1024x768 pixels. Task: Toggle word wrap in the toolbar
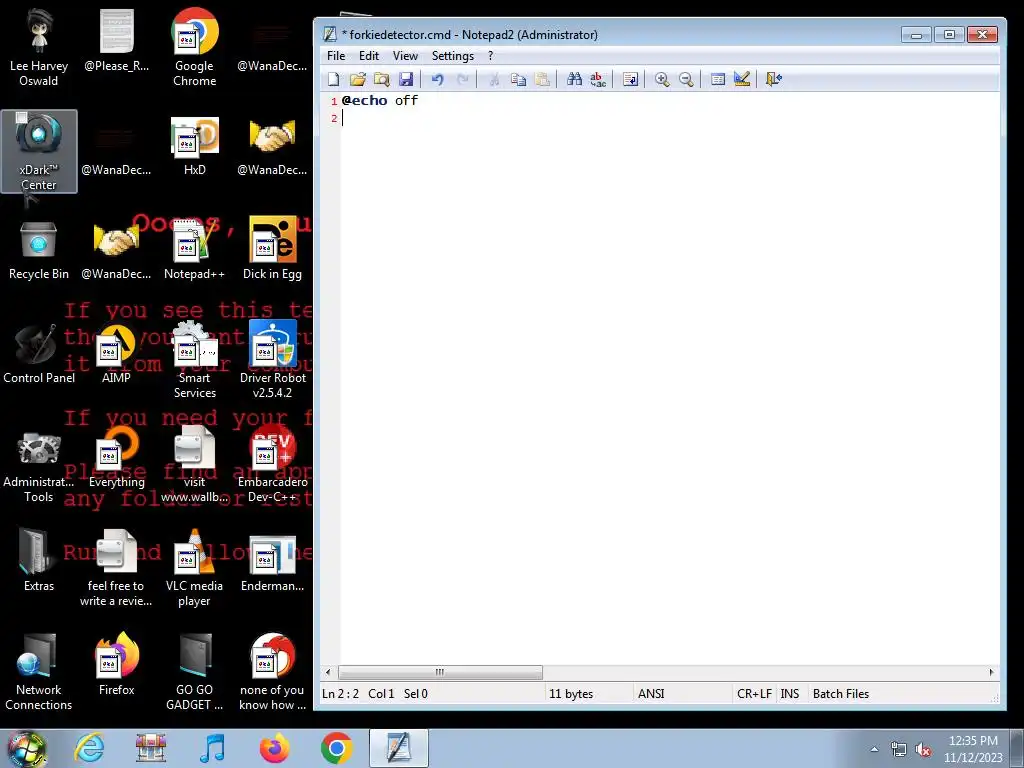tap(630, 80)
